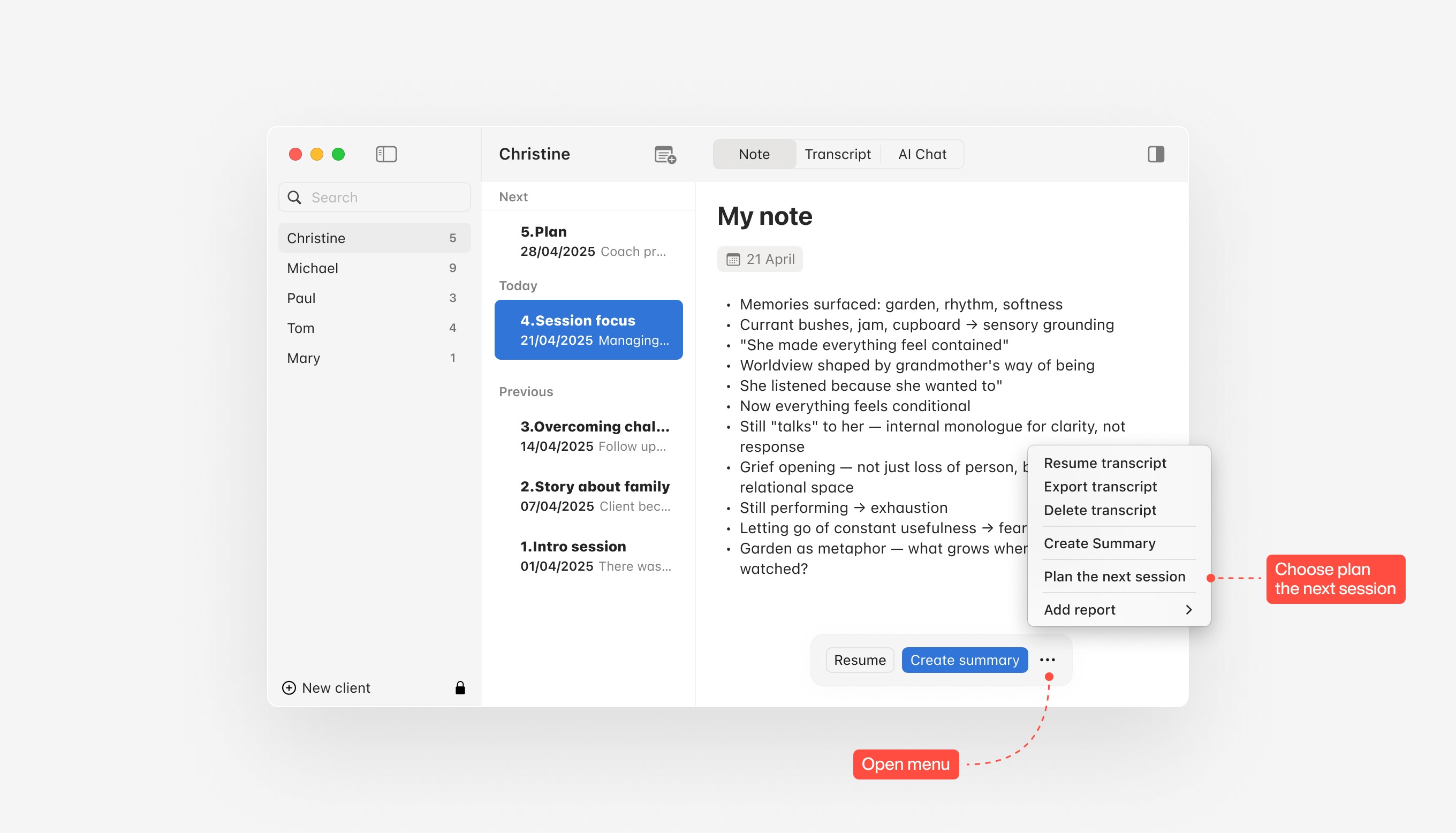Select the Note tab

tap(754, 154)
